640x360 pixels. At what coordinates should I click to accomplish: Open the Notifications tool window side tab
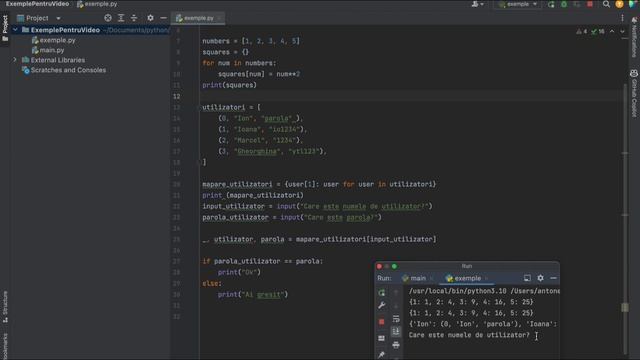[x=634, y=38]
